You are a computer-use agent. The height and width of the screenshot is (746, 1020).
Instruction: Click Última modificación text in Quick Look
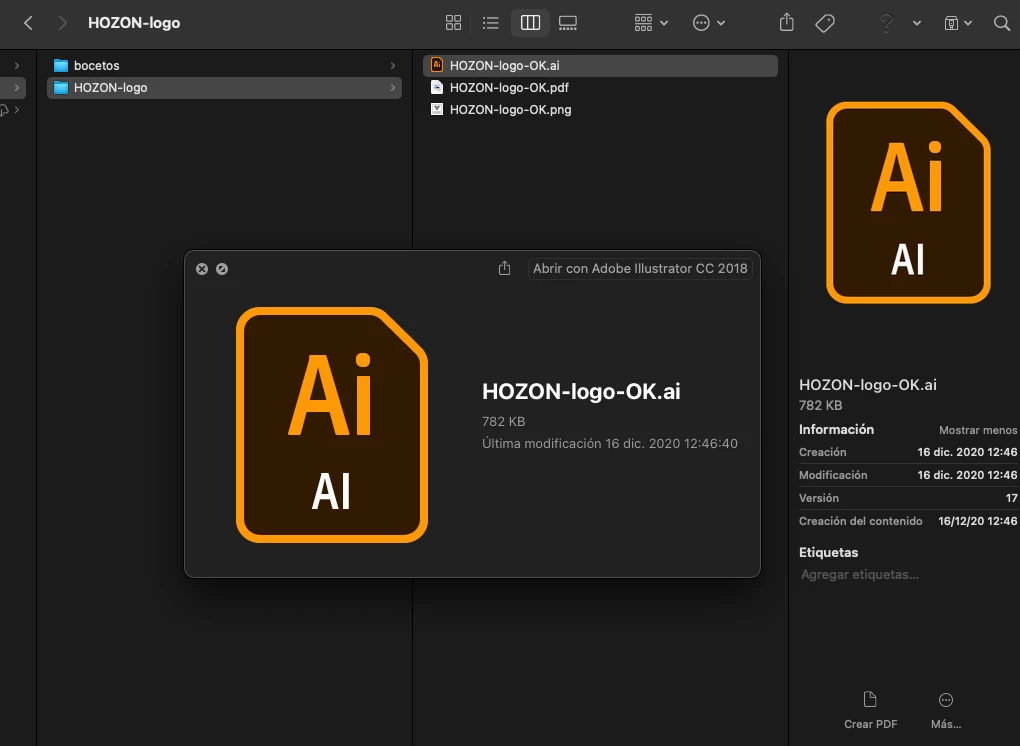coord(610,444)
